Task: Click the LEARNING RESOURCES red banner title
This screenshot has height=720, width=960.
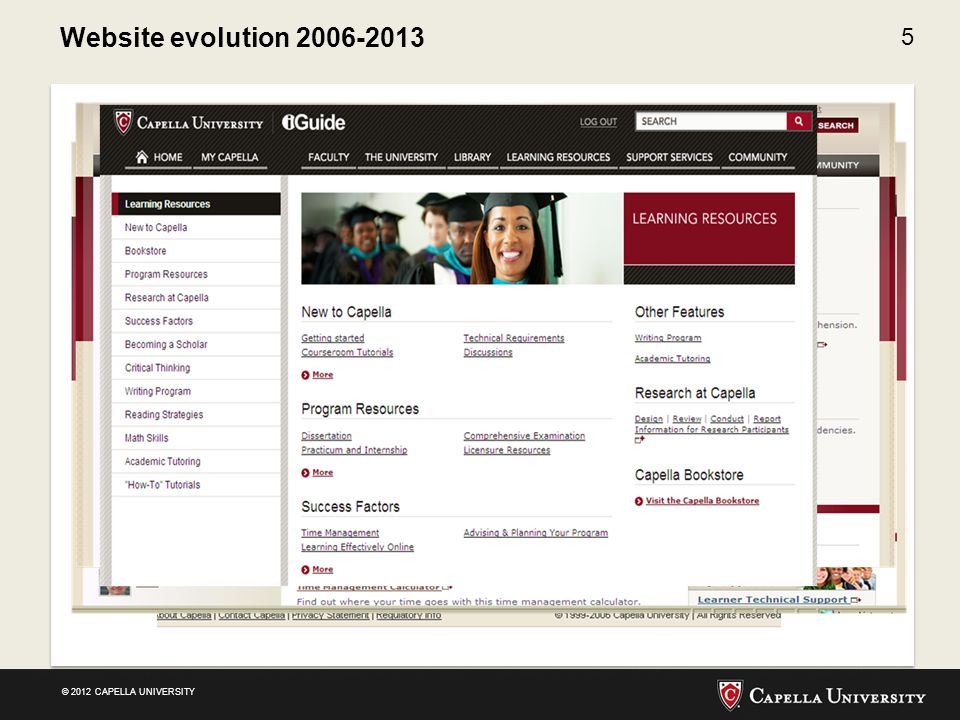Action: (705, 219)
